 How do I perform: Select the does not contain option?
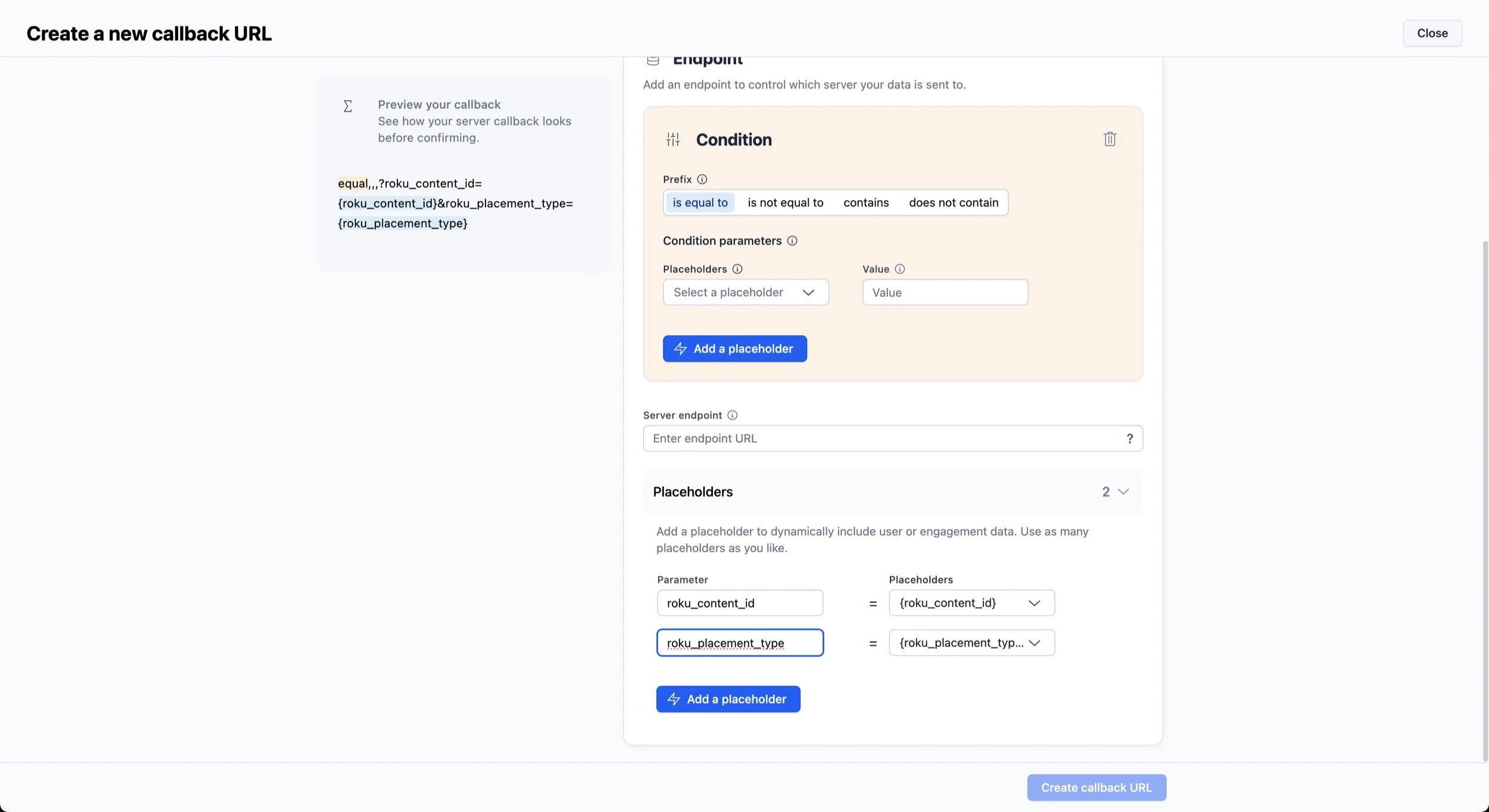tap(953, 202)
